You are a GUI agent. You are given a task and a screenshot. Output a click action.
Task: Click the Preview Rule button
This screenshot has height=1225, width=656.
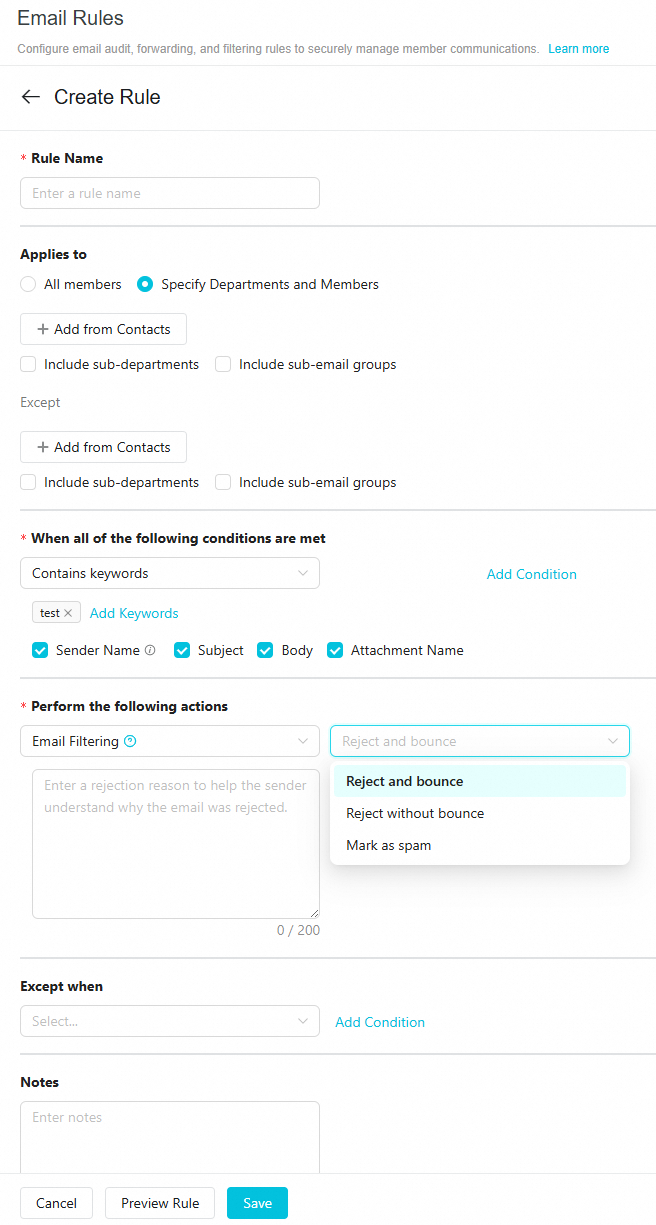point(160,1203)
